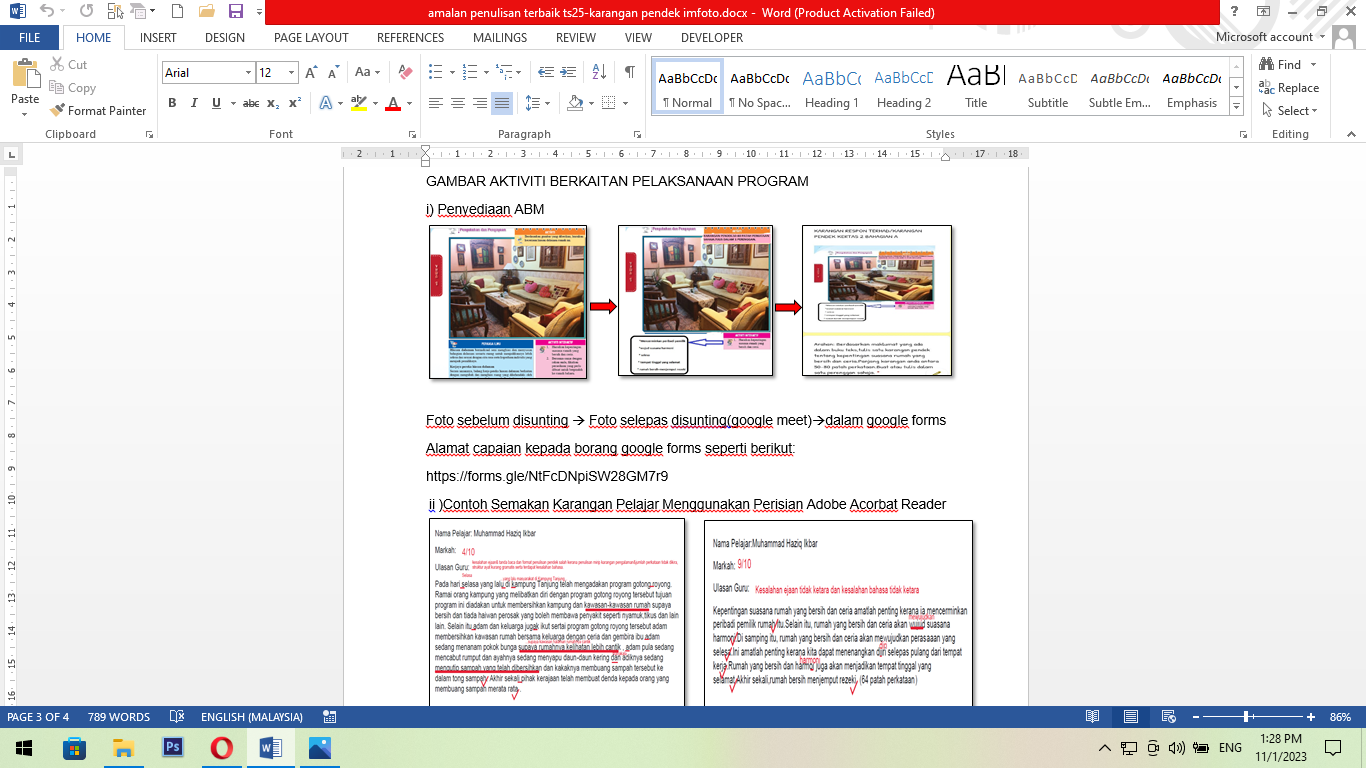1366x768 pixels.
Task: Switch to the DEVELOPER tab
Action: click(712, 38)
